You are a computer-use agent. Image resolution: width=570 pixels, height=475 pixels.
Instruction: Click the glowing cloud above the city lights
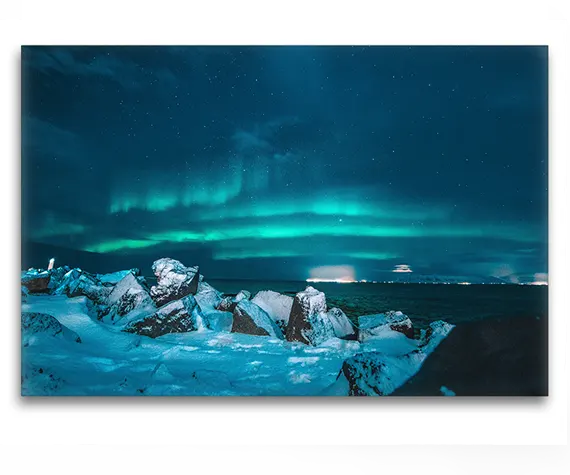tap(332, 273)
